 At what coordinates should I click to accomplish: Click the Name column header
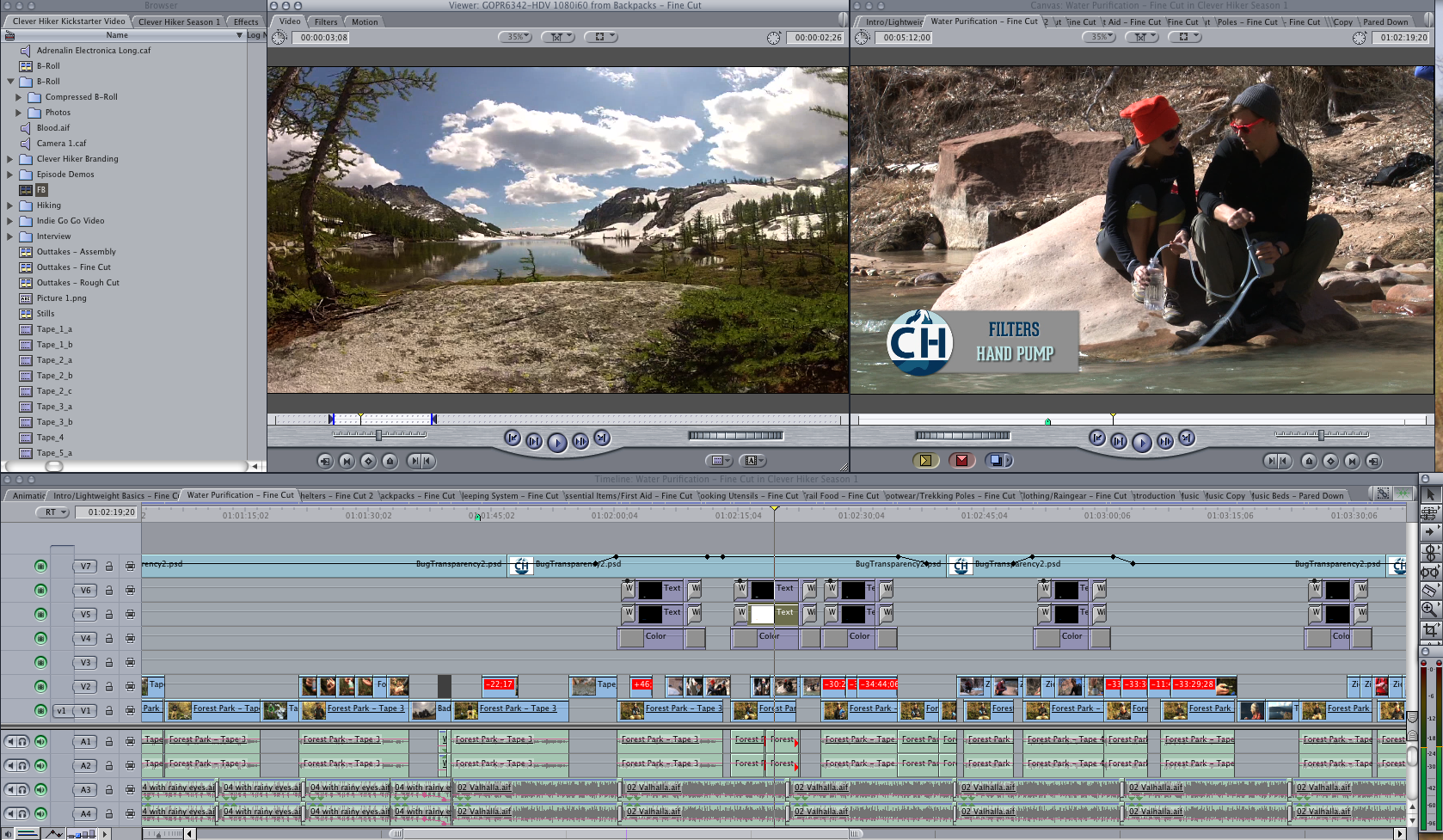[x=123, y=35]
